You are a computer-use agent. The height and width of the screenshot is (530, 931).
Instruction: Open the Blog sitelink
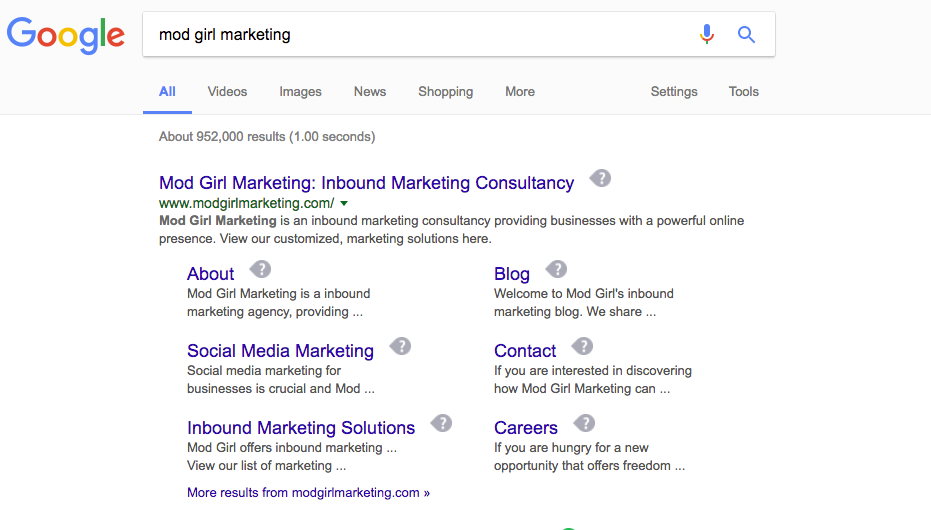(x=511, y=274)
